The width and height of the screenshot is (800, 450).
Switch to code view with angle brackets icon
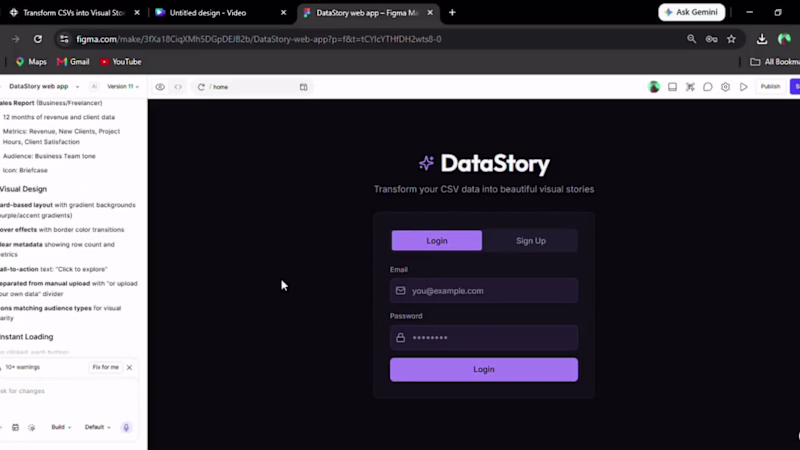coord(178,87)
